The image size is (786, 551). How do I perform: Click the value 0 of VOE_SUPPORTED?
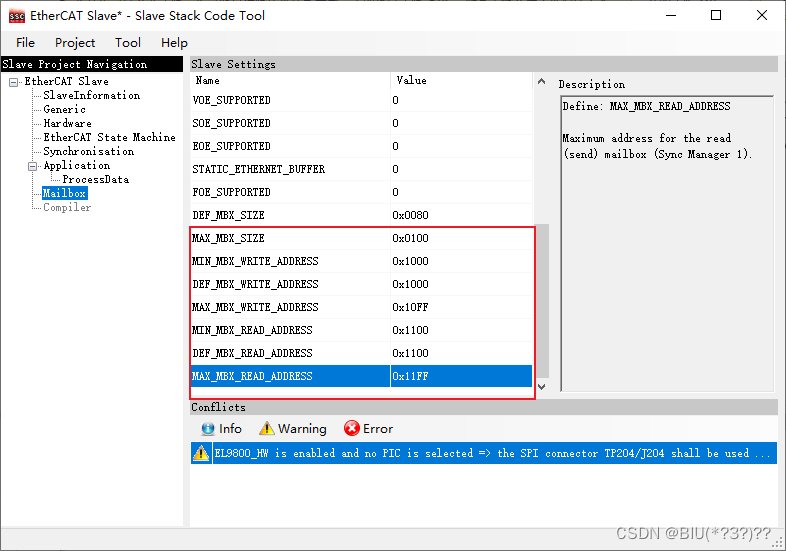coord(461,100)
